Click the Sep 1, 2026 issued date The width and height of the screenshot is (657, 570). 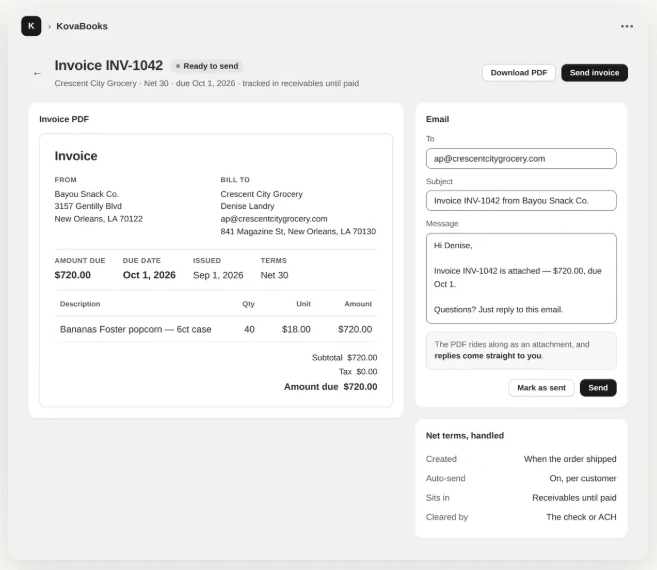[x=218, y=275]
